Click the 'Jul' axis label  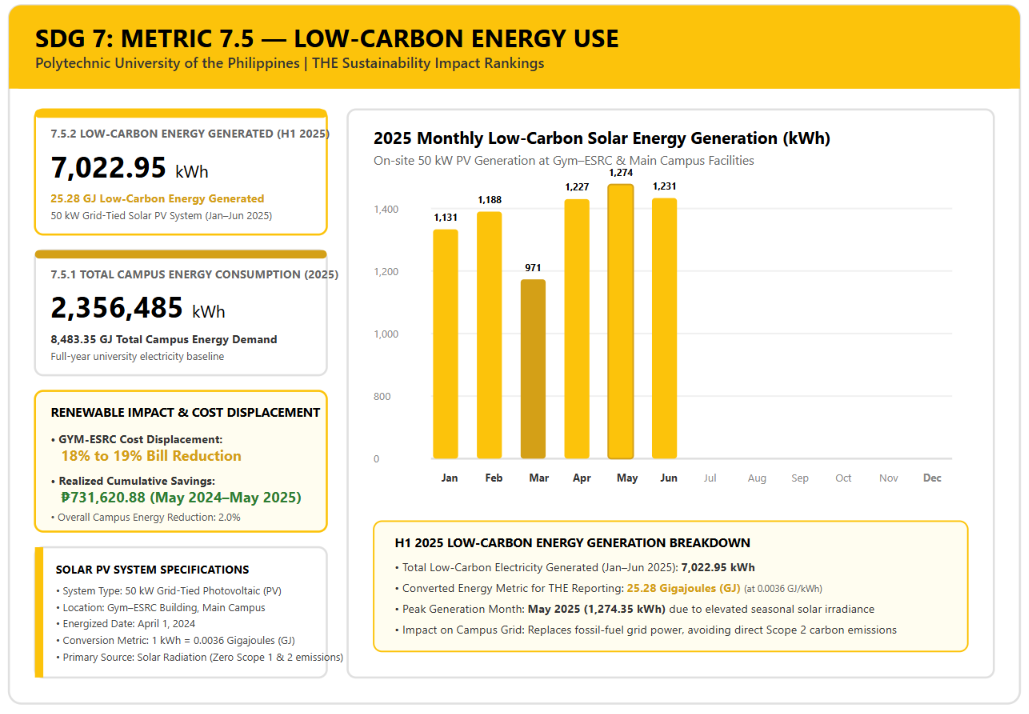tap(709, 478)
